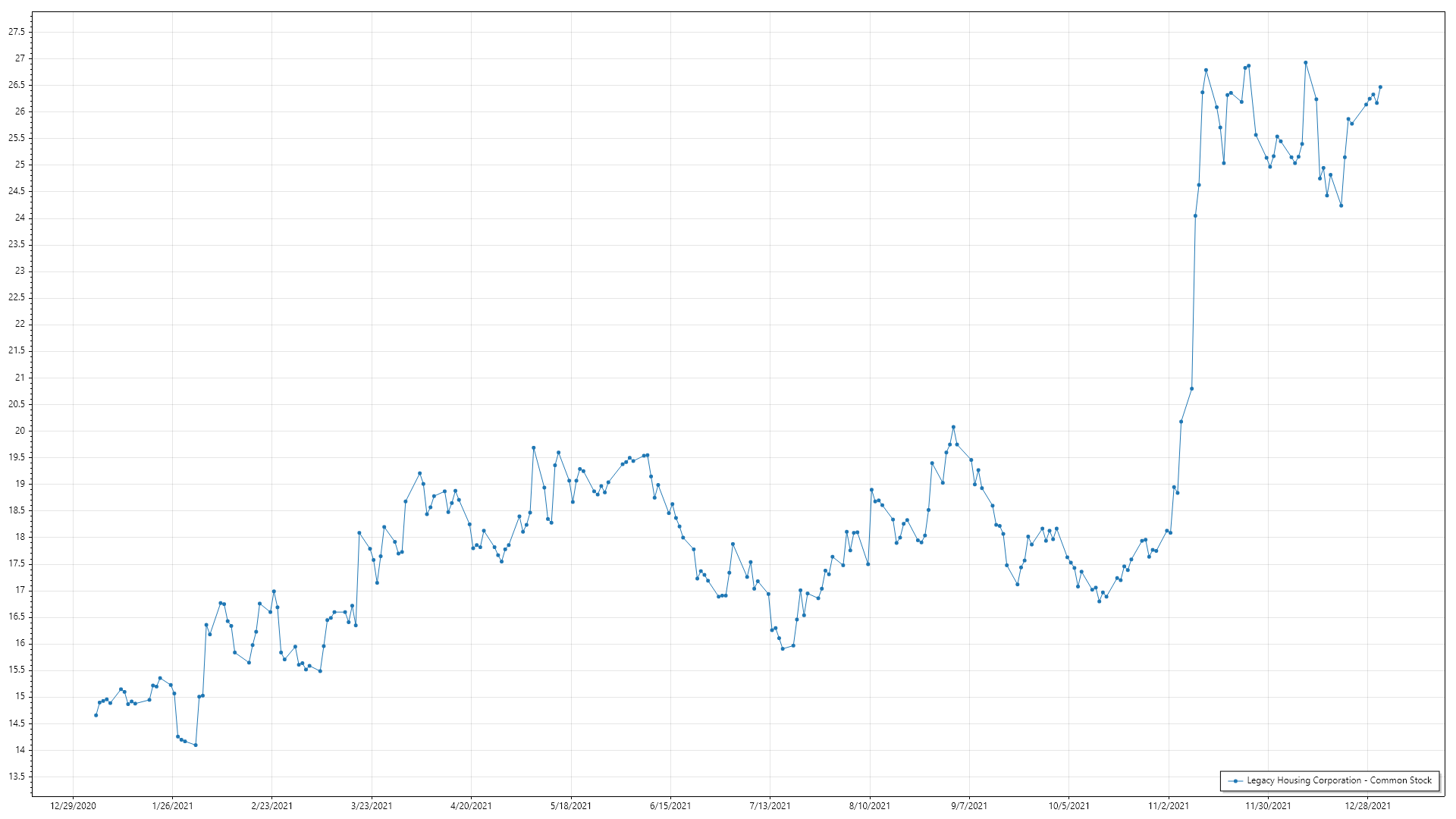This screenshot has width=1456, height=819.
Task: Click the September peak point above 20
Action: pyautogui.click(x=953, y=427)
